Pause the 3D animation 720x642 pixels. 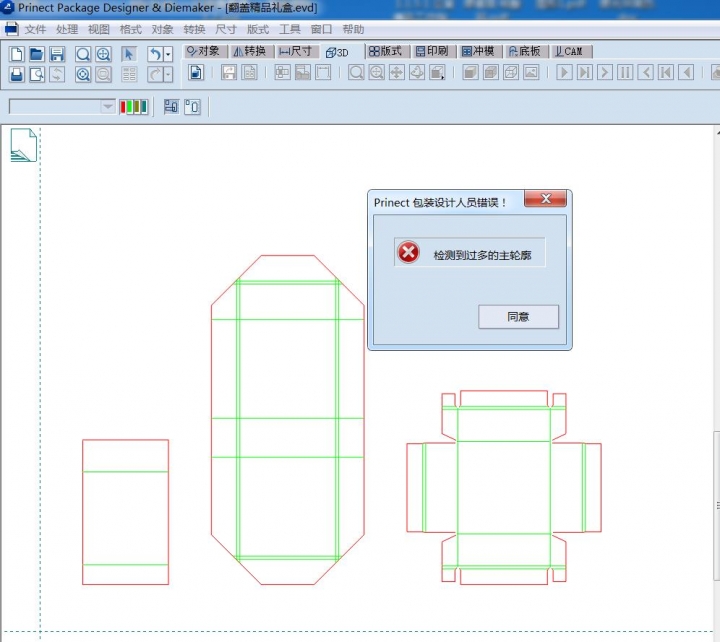click(x=625, y=72)
